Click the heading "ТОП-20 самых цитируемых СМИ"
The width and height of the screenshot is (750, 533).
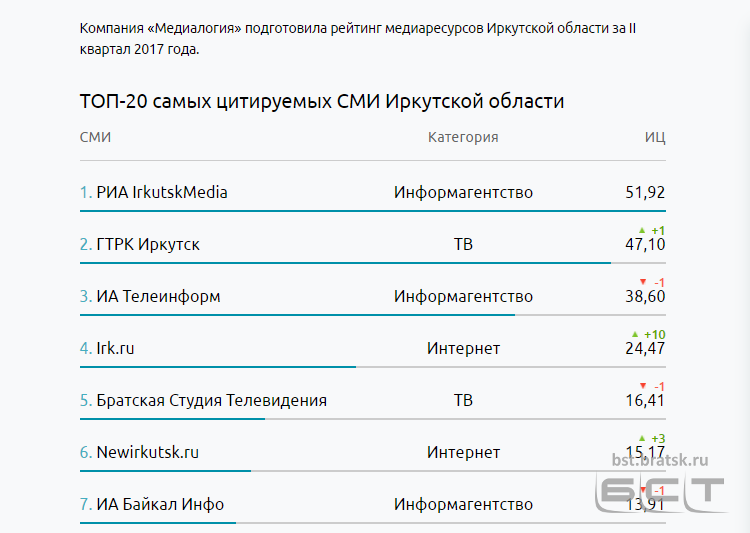322,101
